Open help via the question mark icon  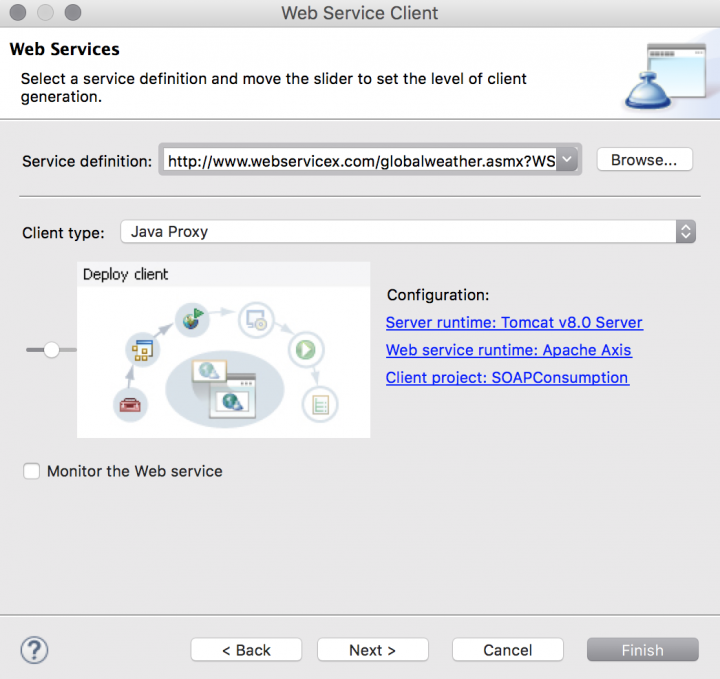point(34,649)
